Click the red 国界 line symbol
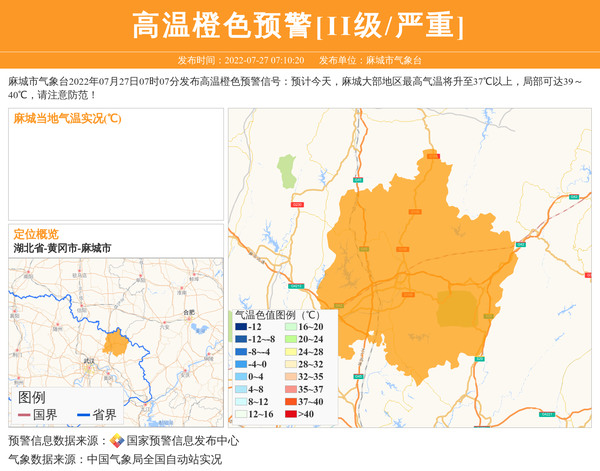 24,415
